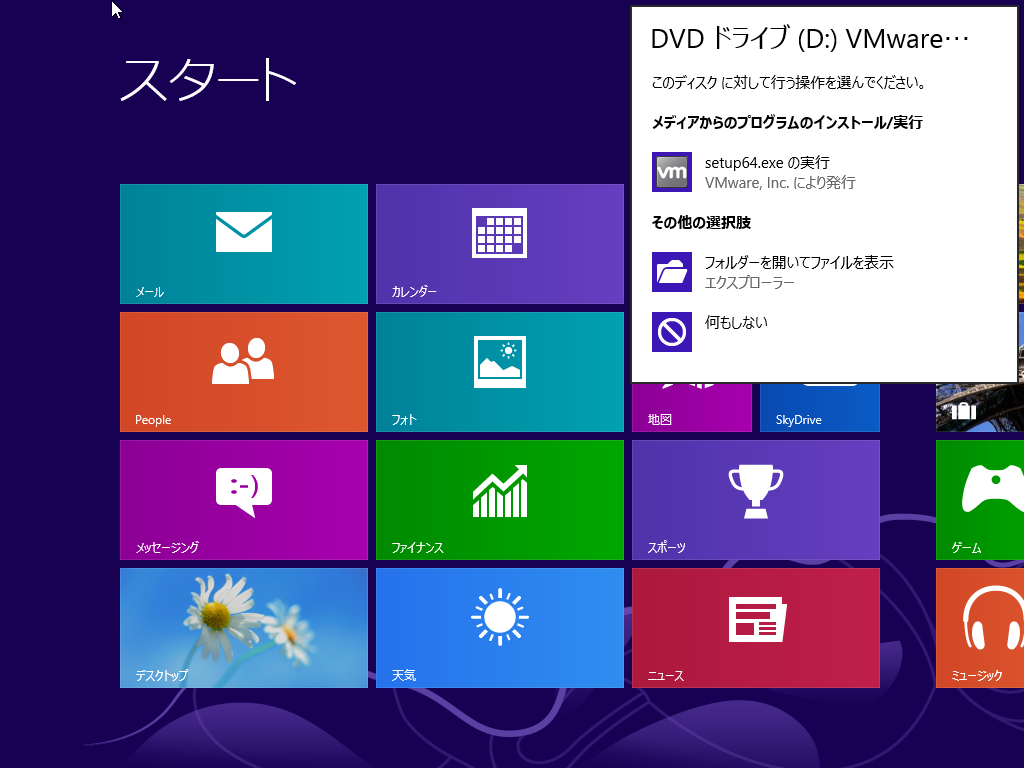Click the VMware setup64.exe icon
1024x768 pixels.
(x=671, y=172)
